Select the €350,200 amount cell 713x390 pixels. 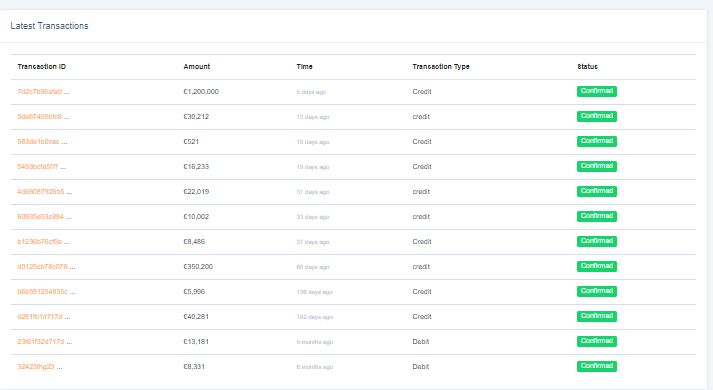click(x=198, y=267)
